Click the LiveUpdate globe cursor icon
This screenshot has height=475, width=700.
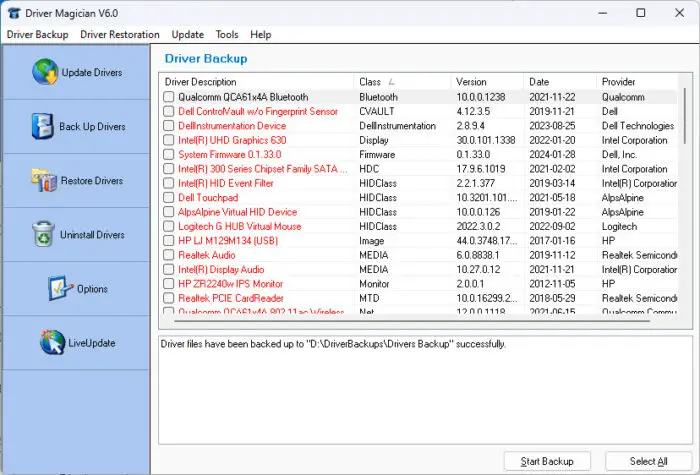[x=52, y=342]
